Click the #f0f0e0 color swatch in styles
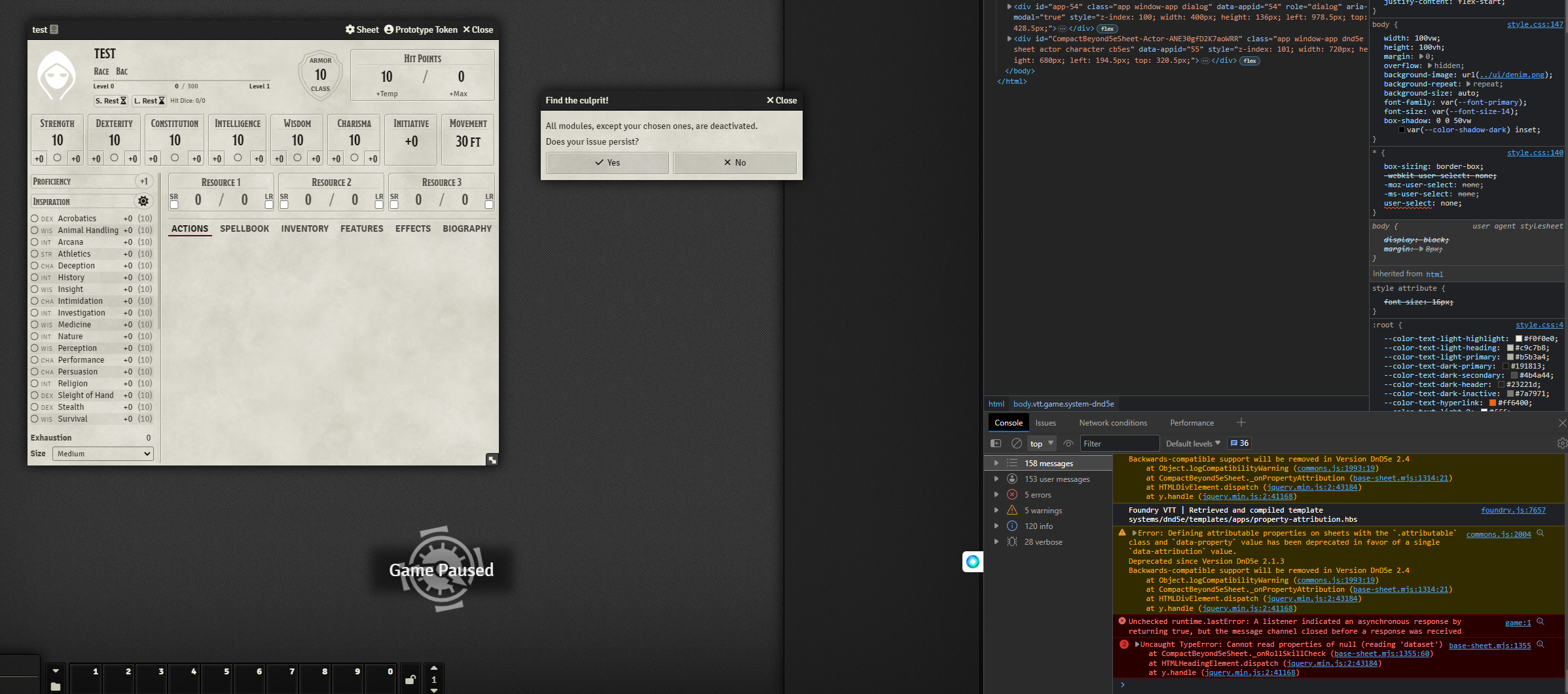This screenshot has width=1568, height=694. [x=1518, y=338]
